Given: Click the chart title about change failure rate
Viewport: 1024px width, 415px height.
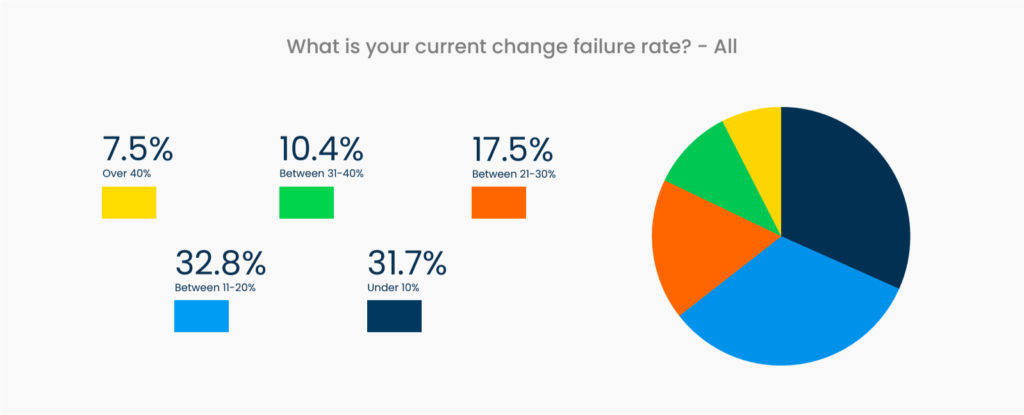Looking at the screenshot, I should 511,47.
